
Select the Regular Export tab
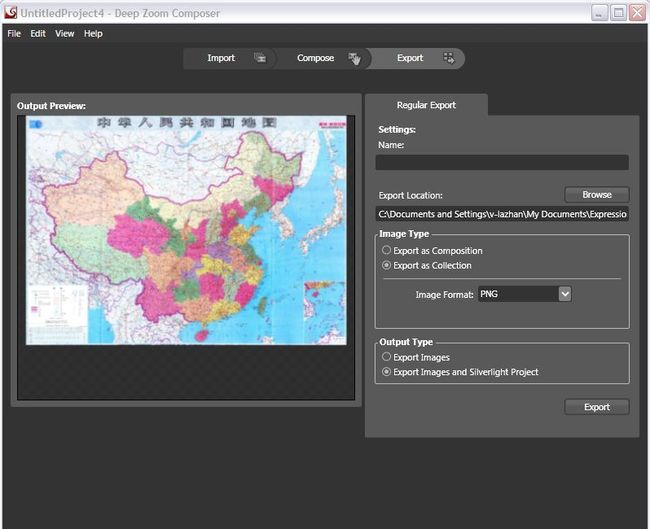(426, 105)
